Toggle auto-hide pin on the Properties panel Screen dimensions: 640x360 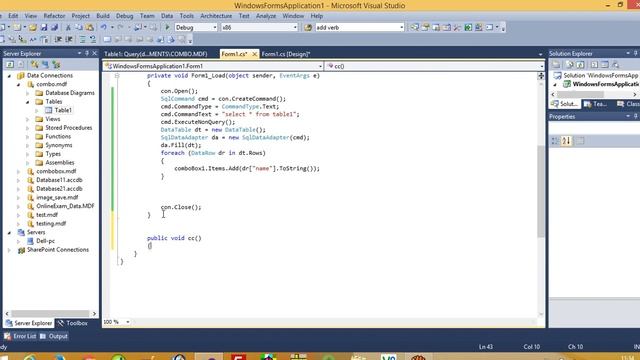(x=636, y=116)
